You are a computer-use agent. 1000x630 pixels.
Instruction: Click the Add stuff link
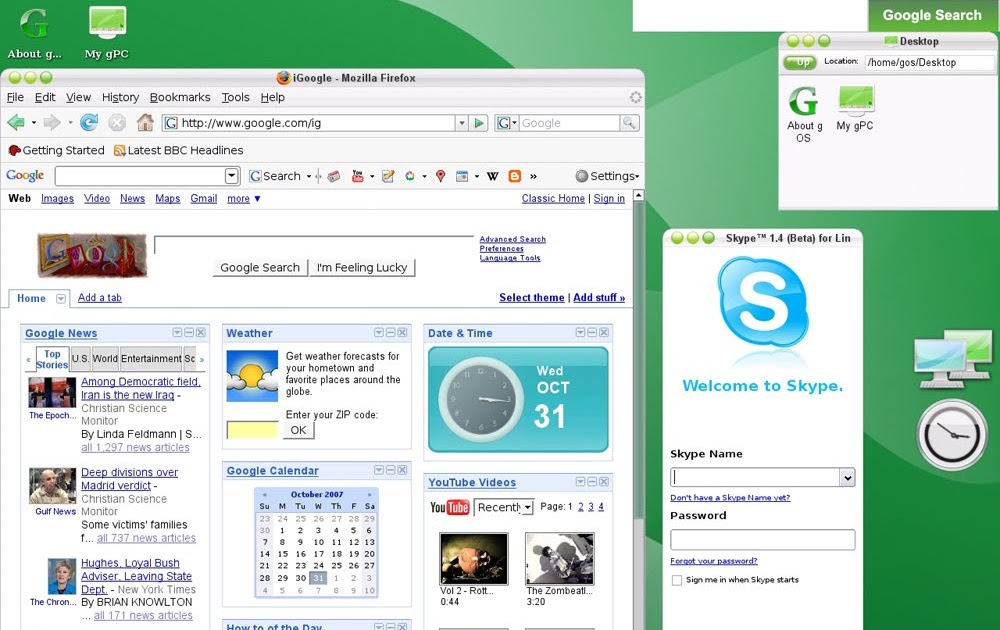pyautogui.click(x=599, y=298)
